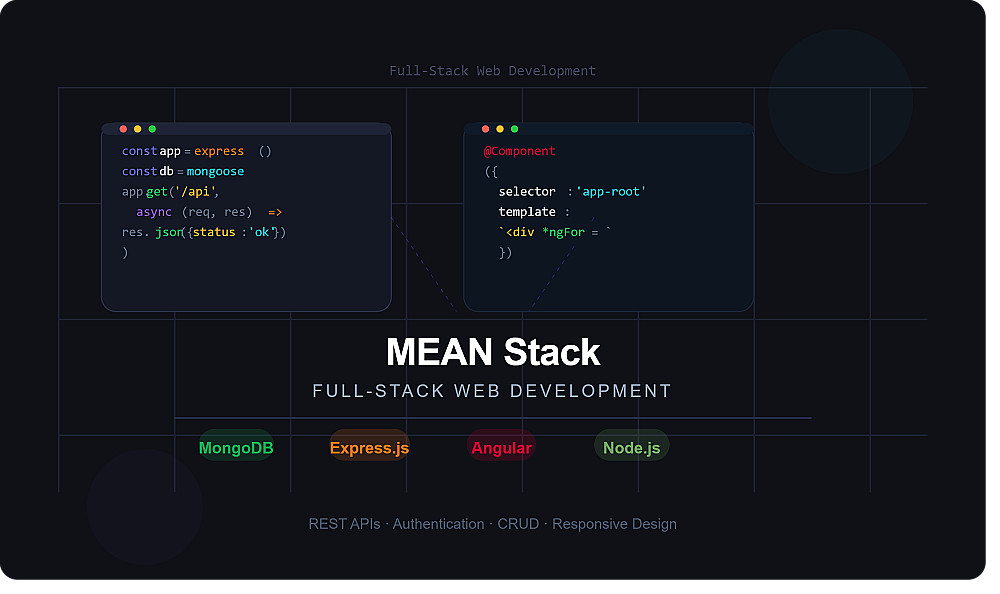Click the green dot on the Angular component window

click(515, 129)
